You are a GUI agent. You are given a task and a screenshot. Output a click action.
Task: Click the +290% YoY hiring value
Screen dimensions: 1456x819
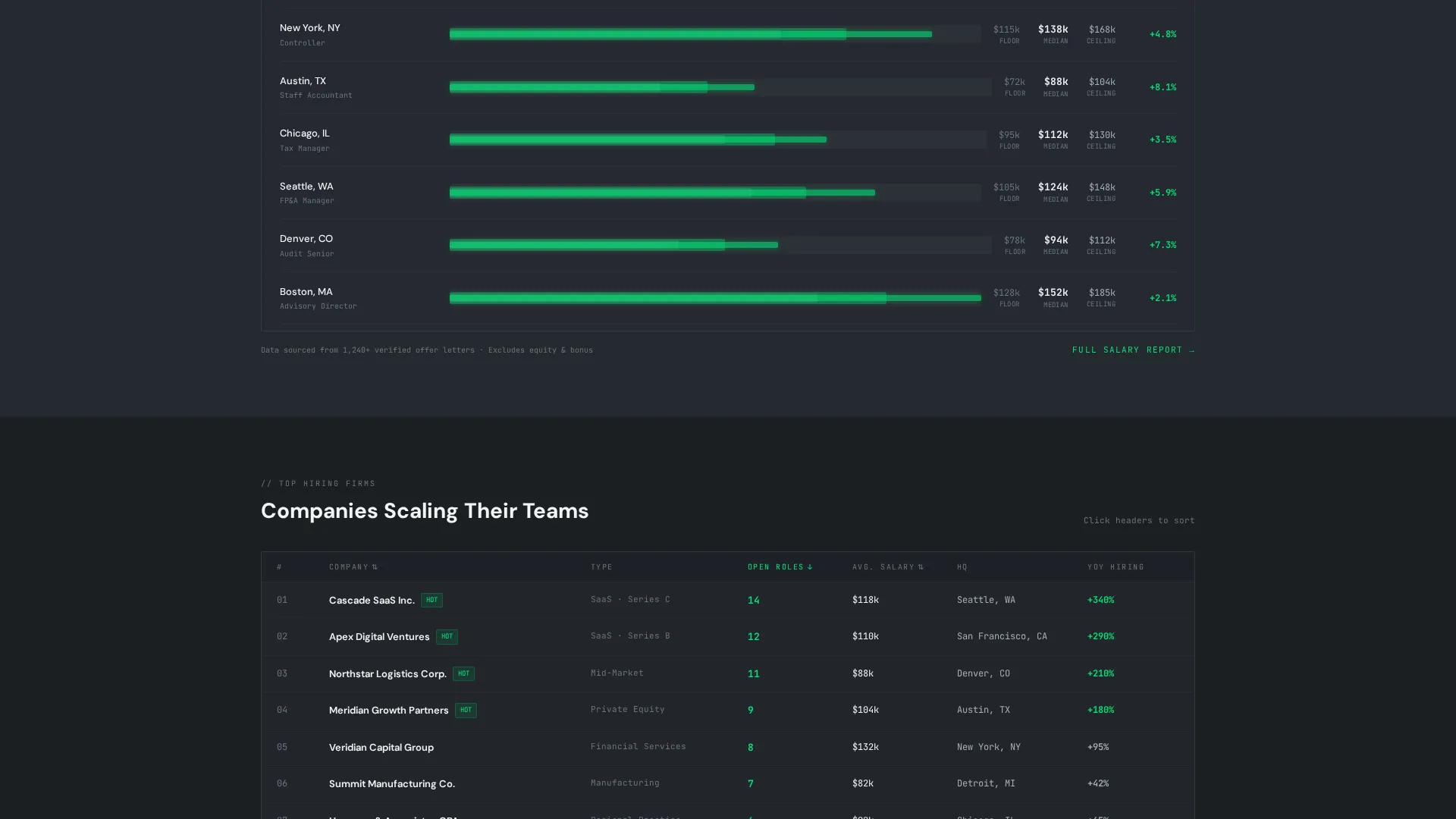(x=1100, y=636)
